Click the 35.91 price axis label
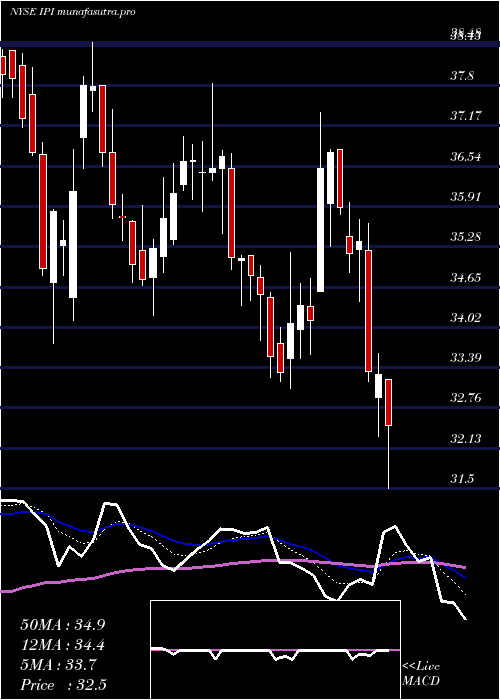This screenshot has height=700, width=500. [465, 196]
